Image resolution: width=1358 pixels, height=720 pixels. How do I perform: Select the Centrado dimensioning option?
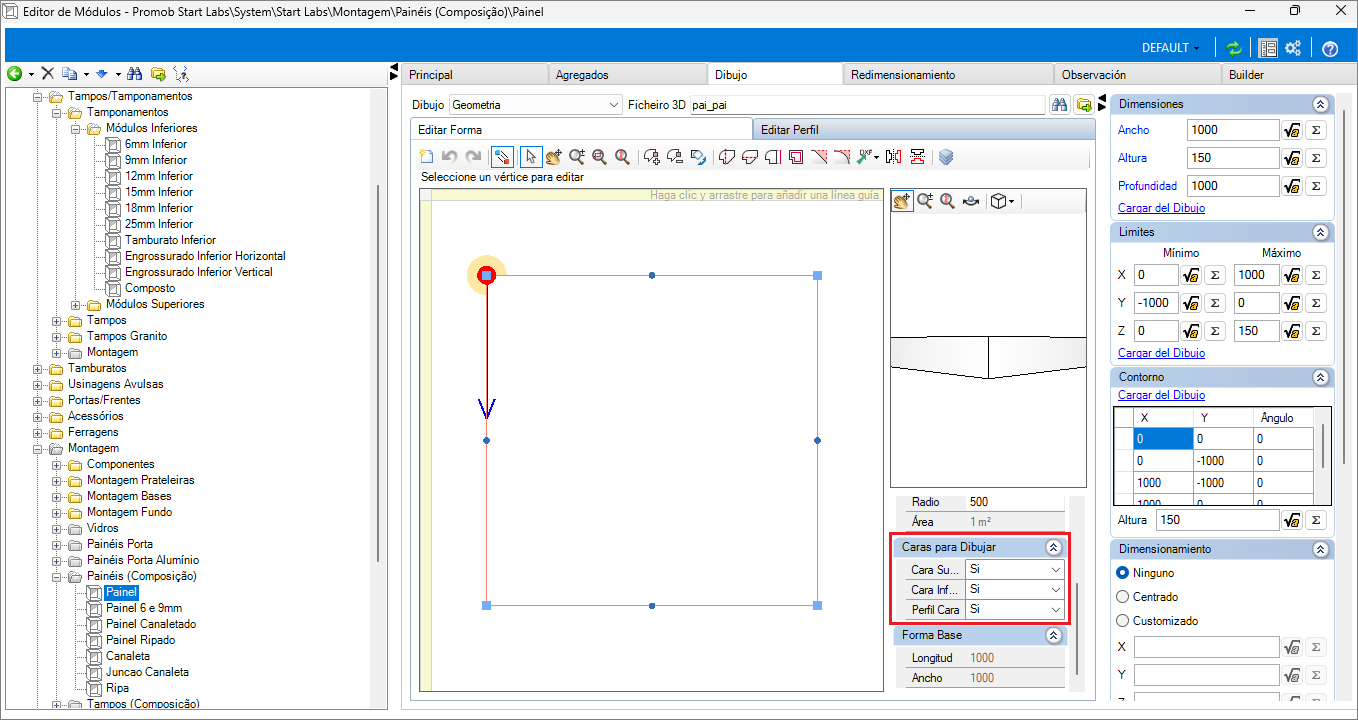[x=1122, y=597]
